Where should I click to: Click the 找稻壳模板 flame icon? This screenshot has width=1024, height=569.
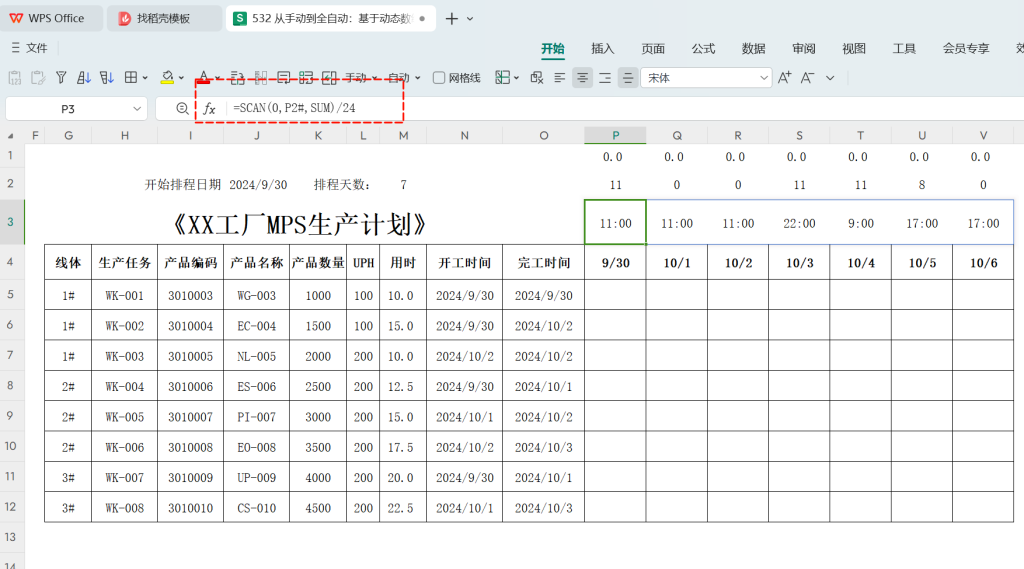pyautogui.click(x=124, y=18)
